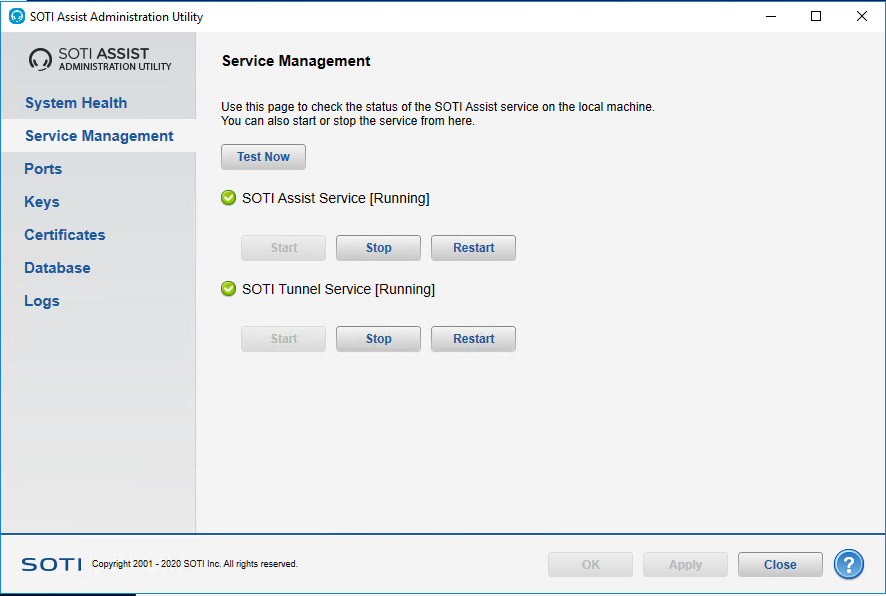Click the green status icon for SOTI Assist Service
886x596 pixels.
point(228,198)
